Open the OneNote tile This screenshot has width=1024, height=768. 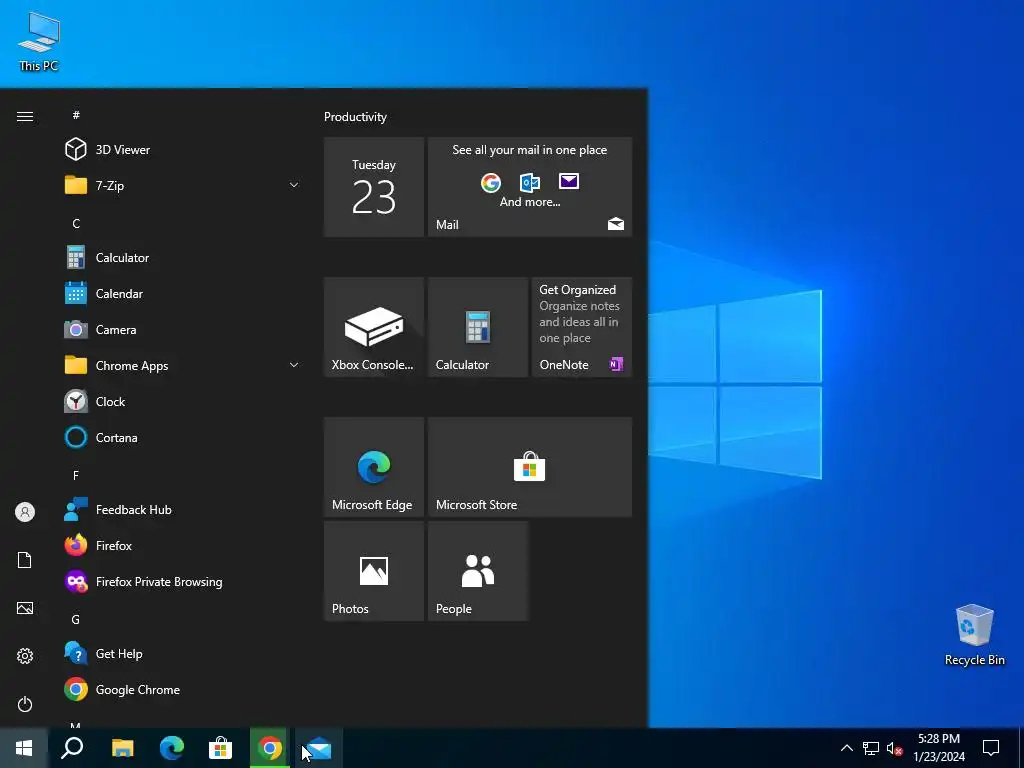pos(582,327)
